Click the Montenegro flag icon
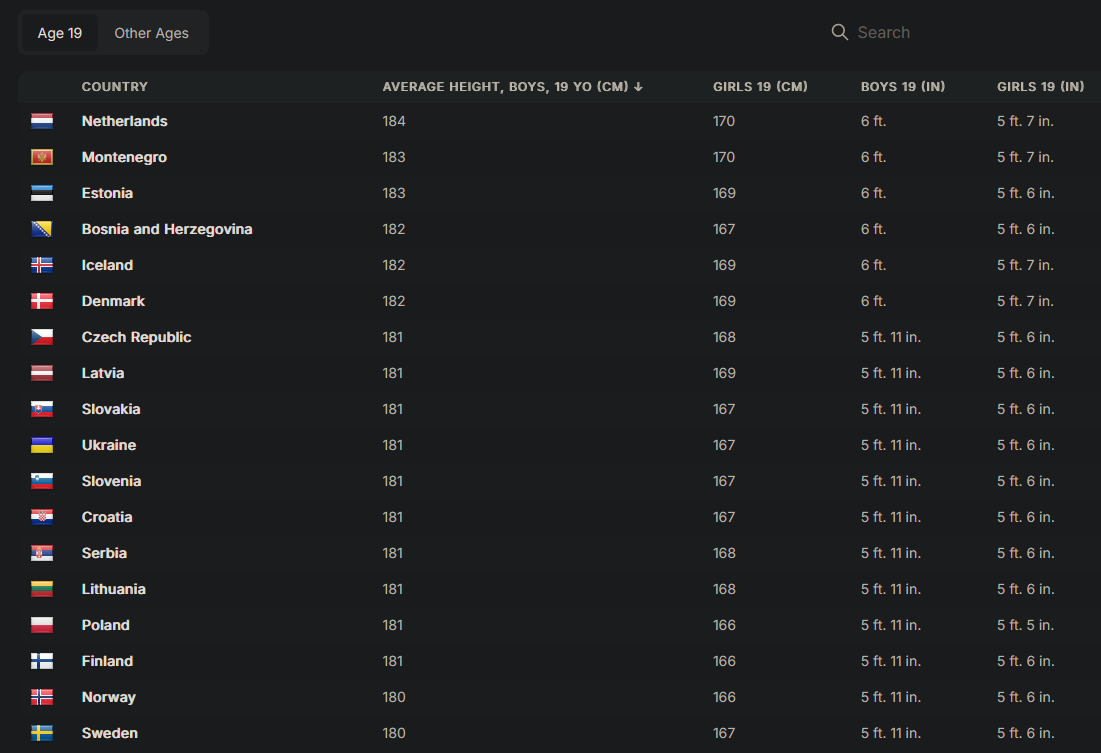The image size is (1101, 753). [x=42, y=157]
